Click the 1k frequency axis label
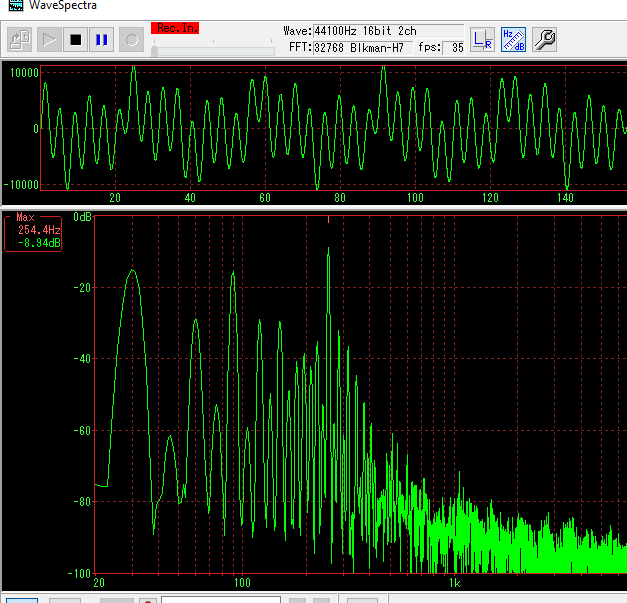This screenshot has height=603, width=627. pos(454,583)
